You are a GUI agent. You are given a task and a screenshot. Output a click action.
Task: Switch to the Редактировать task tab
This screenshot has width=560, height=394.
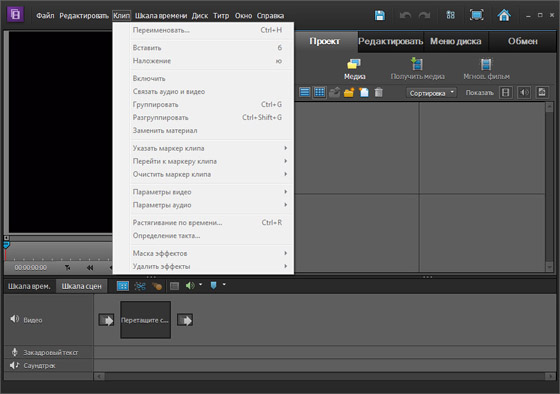[x=391, y=41]
